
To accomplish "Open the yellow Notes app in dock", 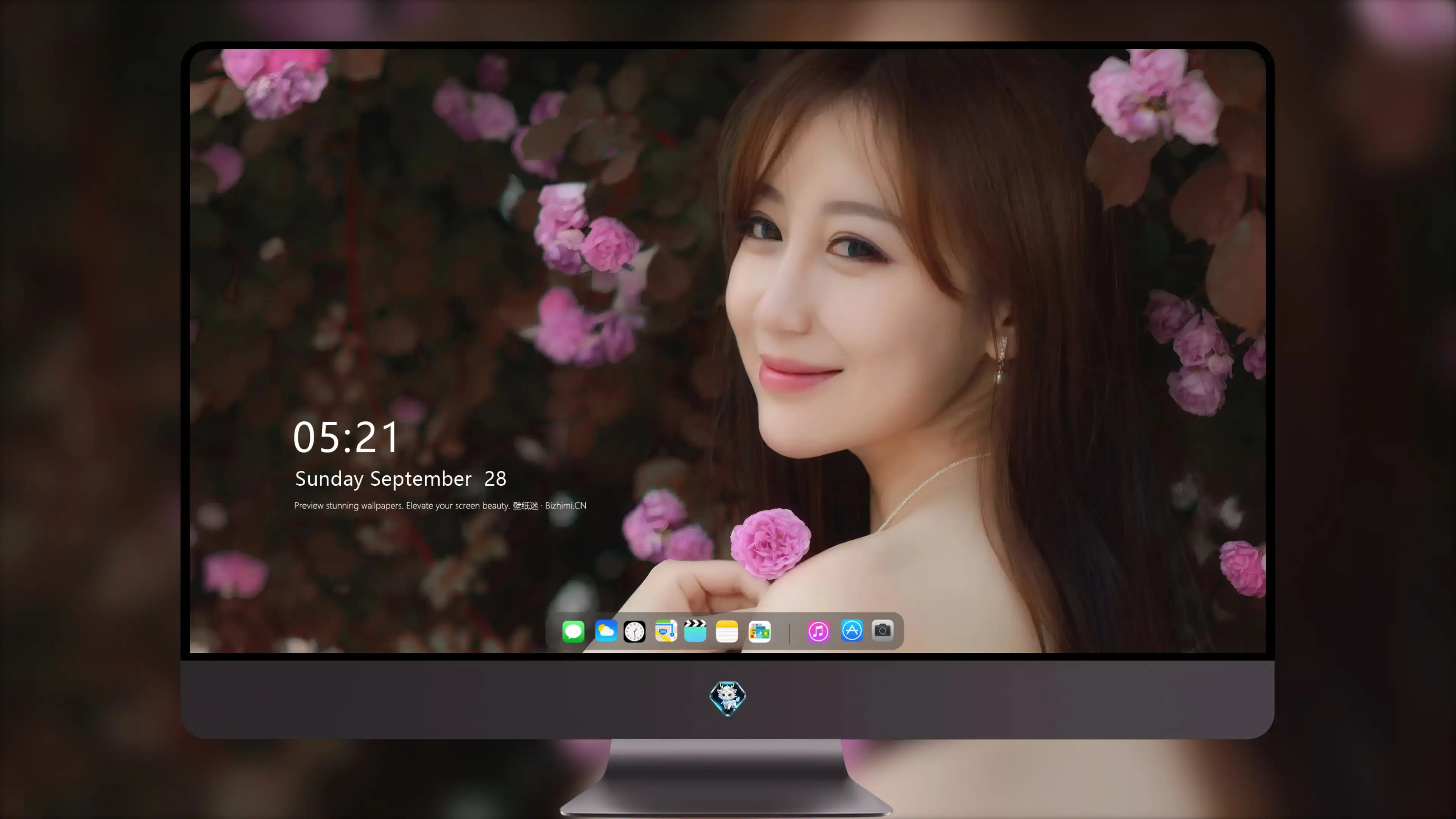I will tap(727, 631).
